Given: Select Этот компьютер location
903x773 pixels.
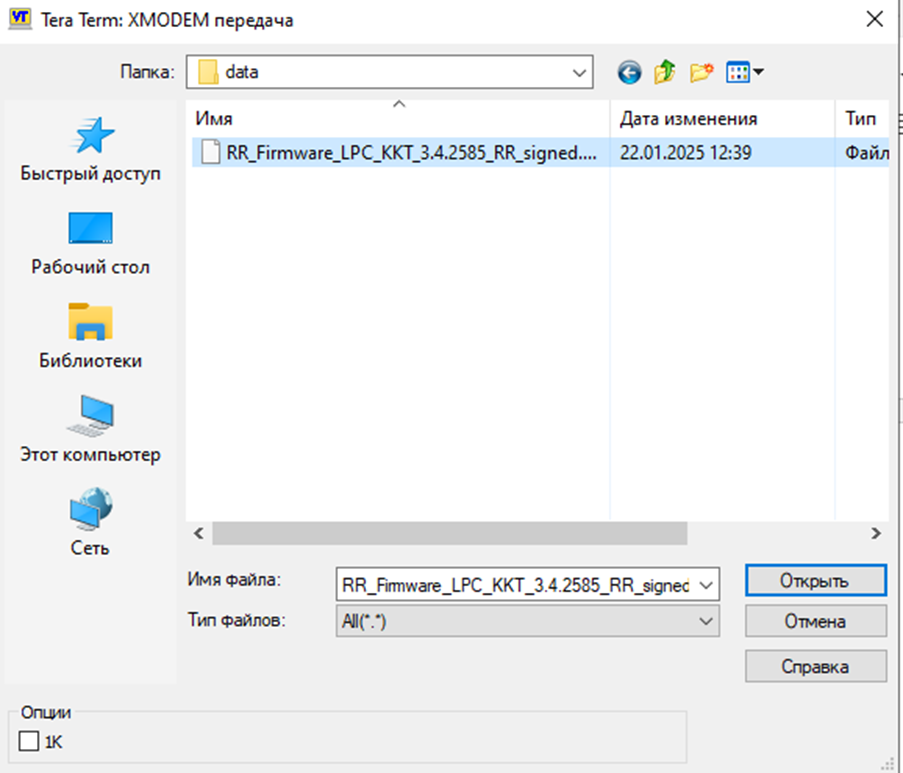Looking at the screenshot, I should coord(90,430).
